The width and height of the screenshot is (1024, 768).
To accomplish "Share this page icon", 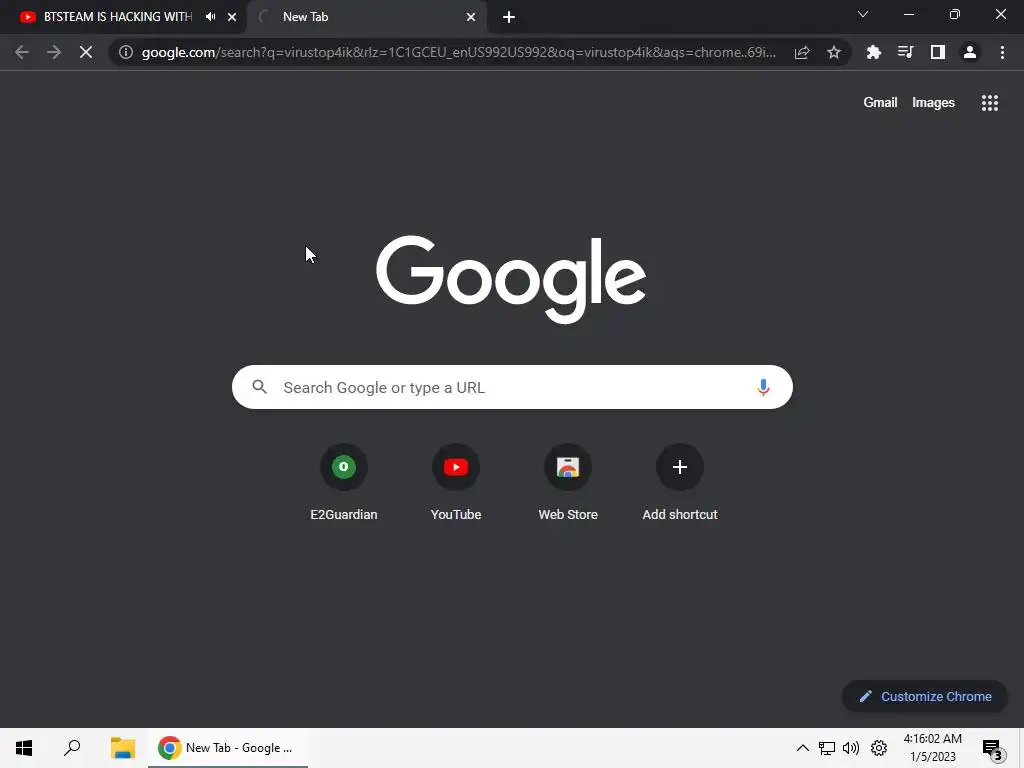I will click(x=802, y=52).
